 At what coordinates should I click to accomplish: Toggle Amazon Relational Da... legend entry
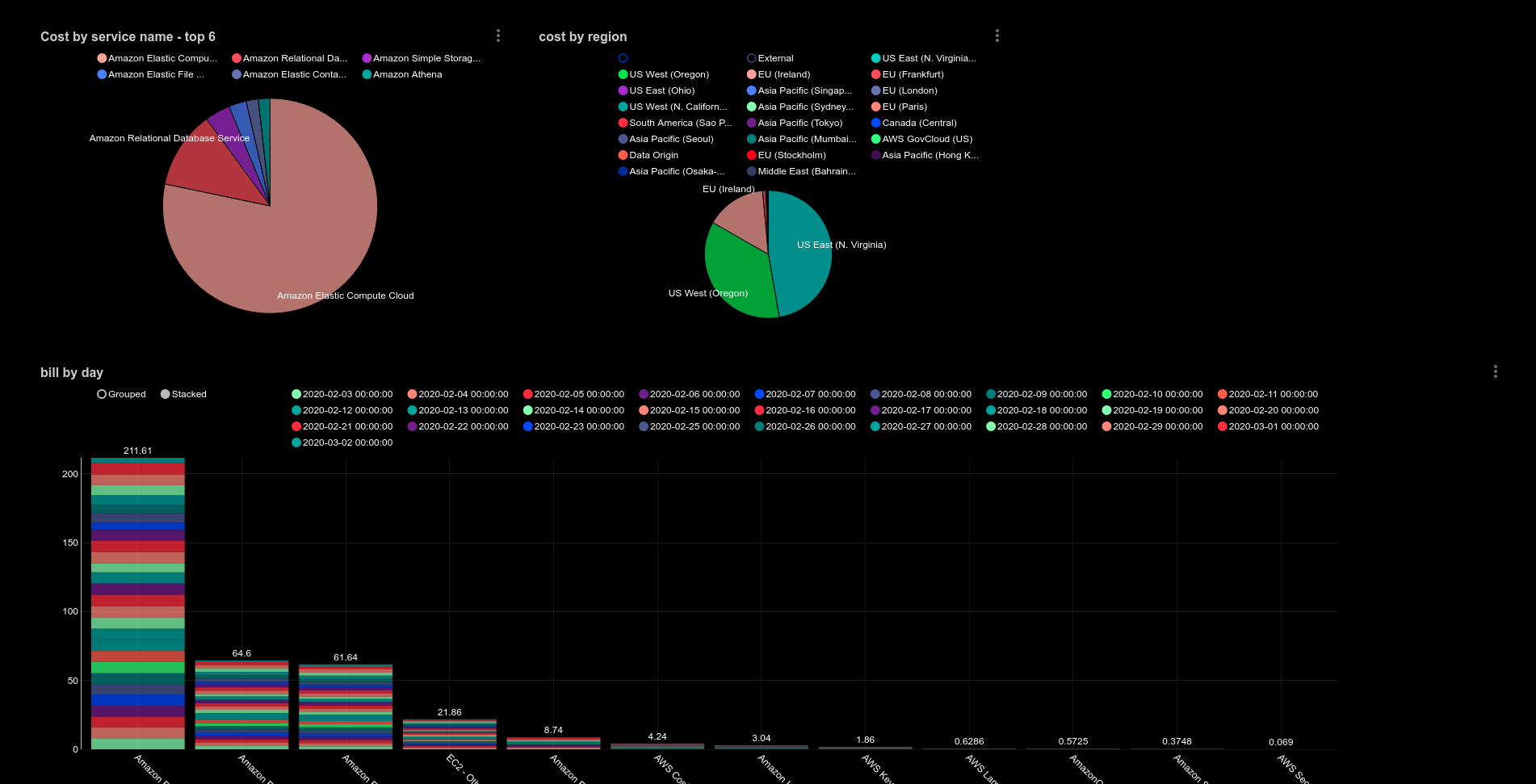(x=290, y=58)
